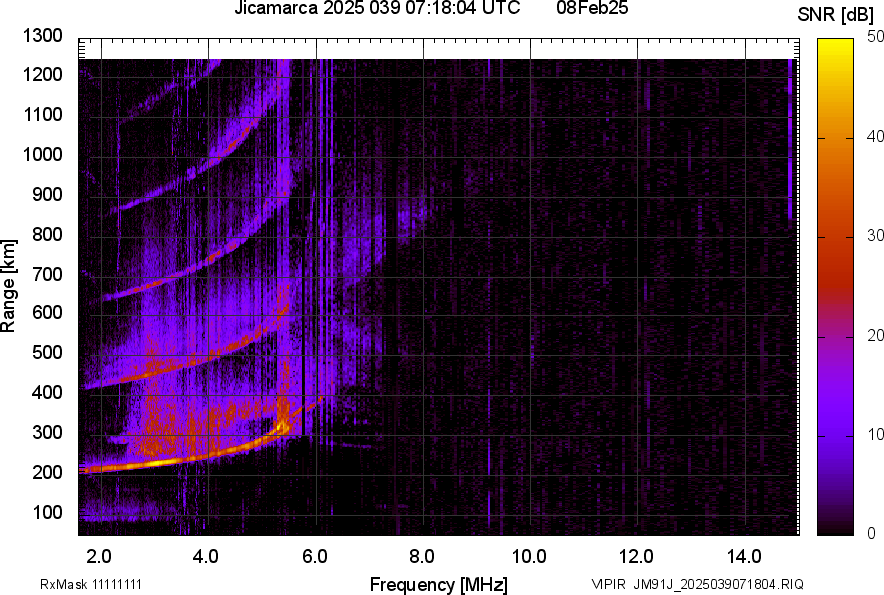Click the 'SNR [dB]' colorbar label
This screenshot has height=595, width=884.
tap(835, 15)
